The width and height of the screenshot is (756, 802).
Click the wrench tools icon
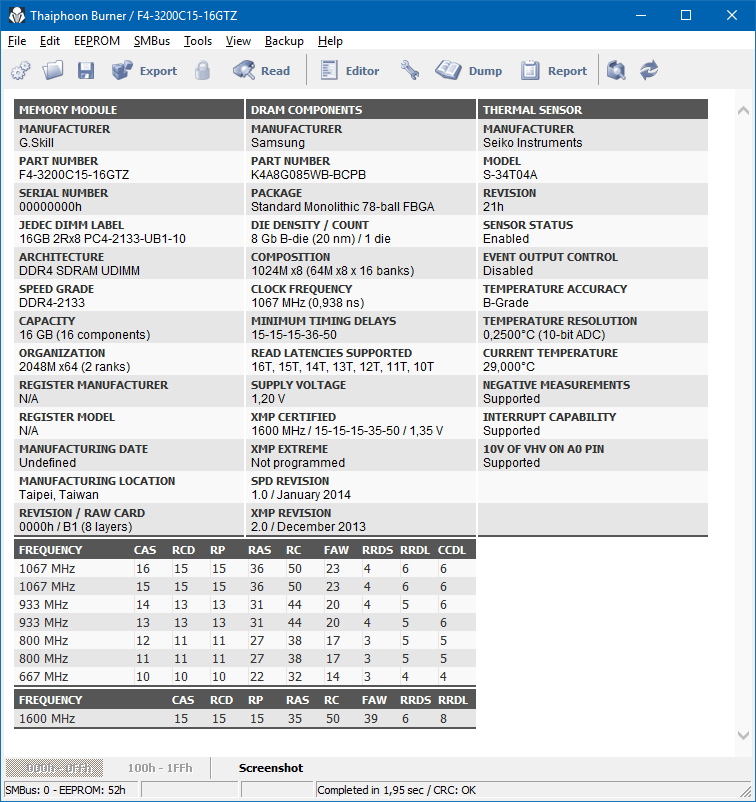tap(410, 71)
